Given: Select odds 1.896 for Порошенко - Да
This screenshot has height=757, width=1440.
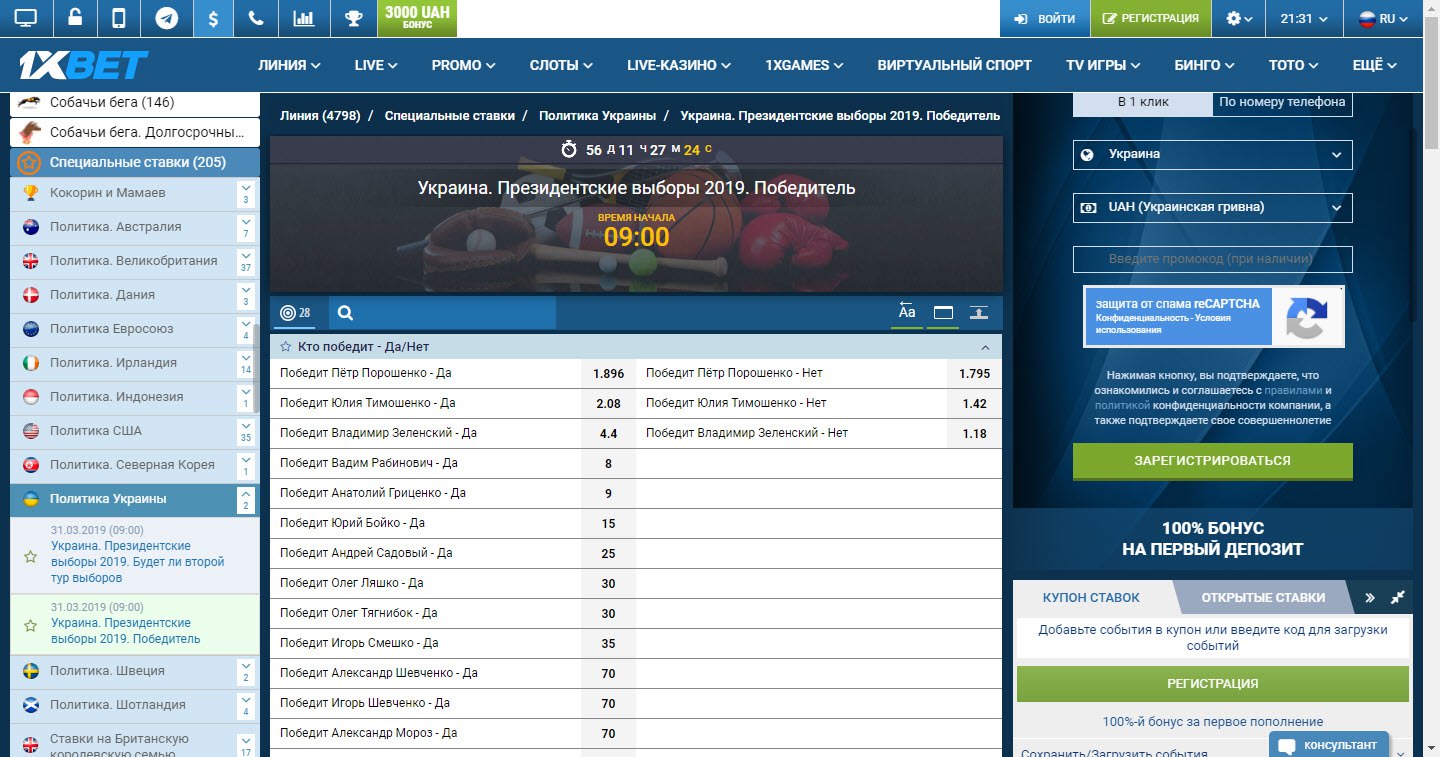Looking at the screenshot, I should [608, 374].
